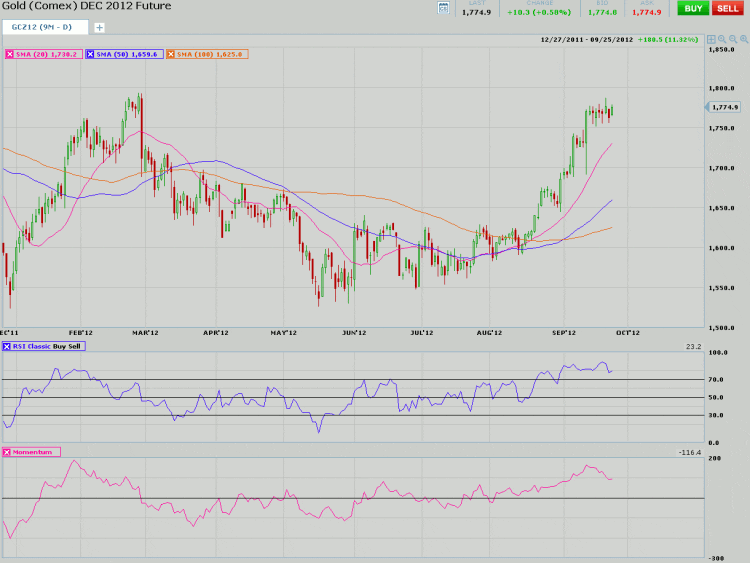Click the X on the SMA (100) label
Viewport: 750px width, 563px height.
(172, 53)
